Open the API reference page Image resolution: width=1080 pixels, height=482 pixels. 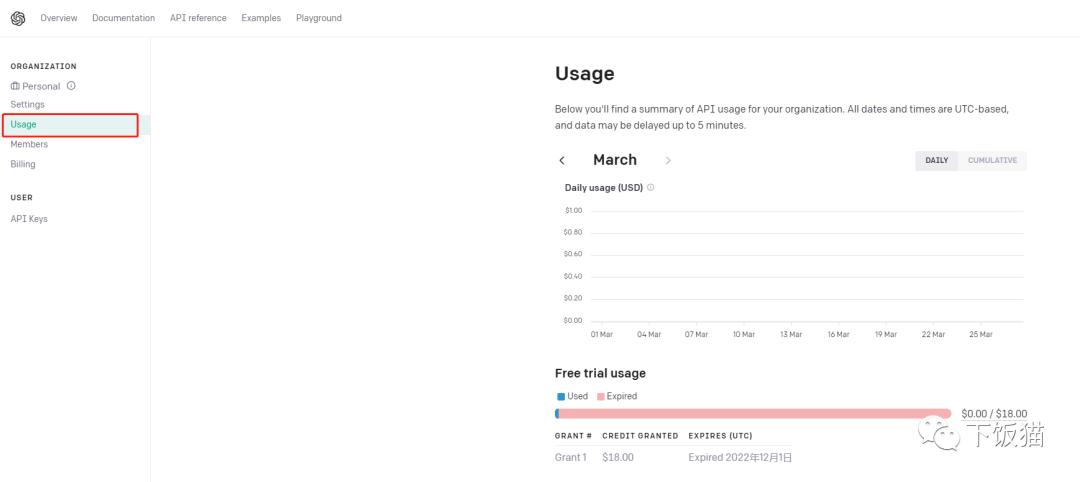pyautogui.click(x=198, y=18)
